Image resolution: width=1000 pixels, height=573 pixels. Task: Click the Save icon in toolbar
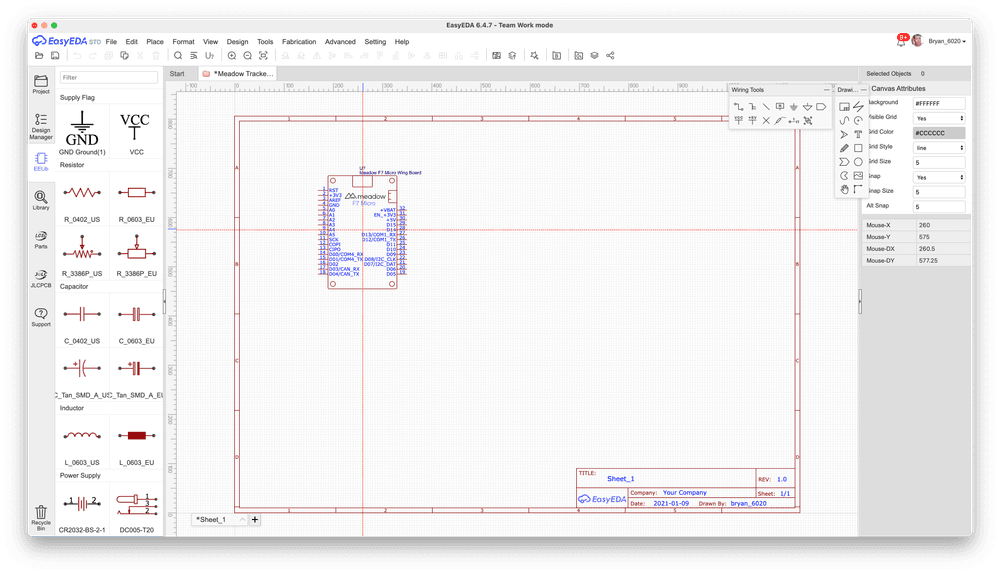point(55,56)
